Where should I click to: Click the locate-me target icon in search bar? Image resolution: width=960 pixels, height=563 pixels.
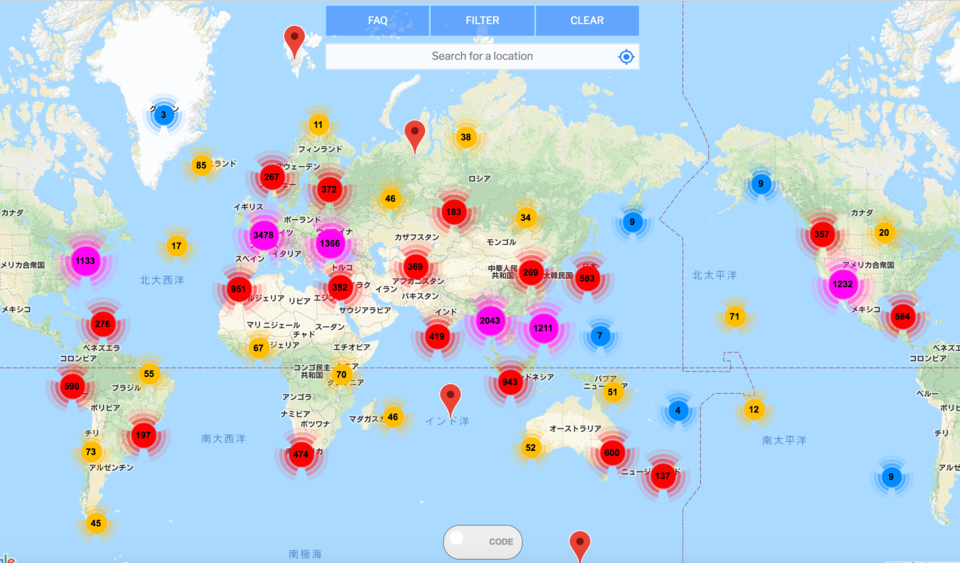click(626, 57)
